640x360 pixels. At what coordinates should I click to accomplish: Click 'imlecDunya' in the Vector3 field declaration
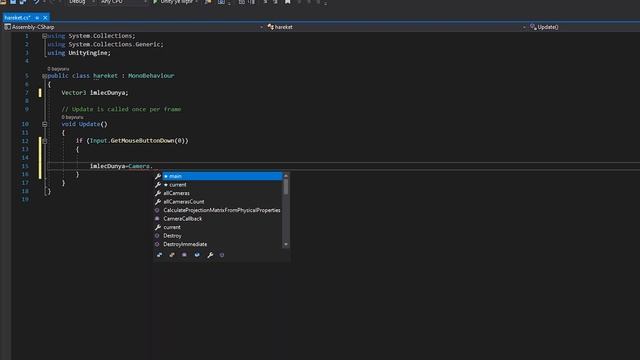[x=107, y=93]
